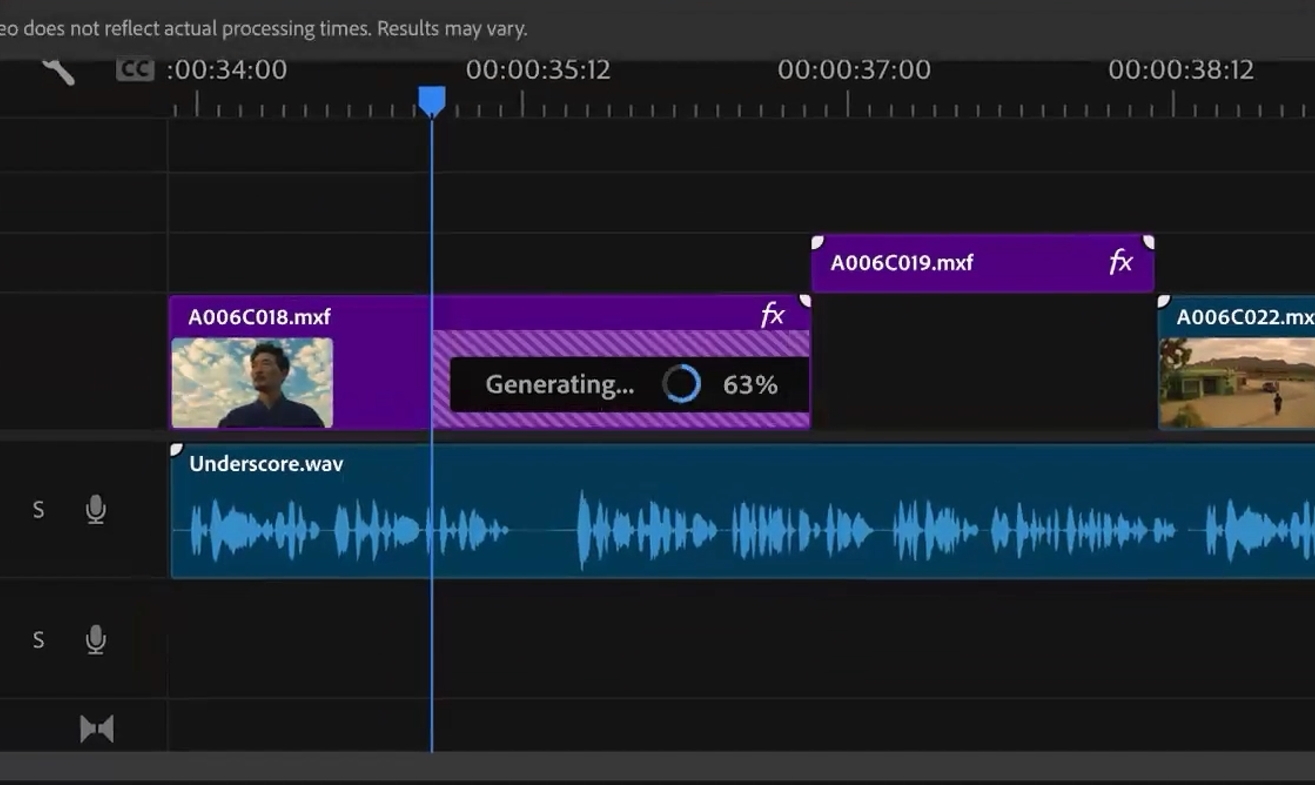Click the microphone on the empty audio track
1315x785 pixels.
pos(96,640)
